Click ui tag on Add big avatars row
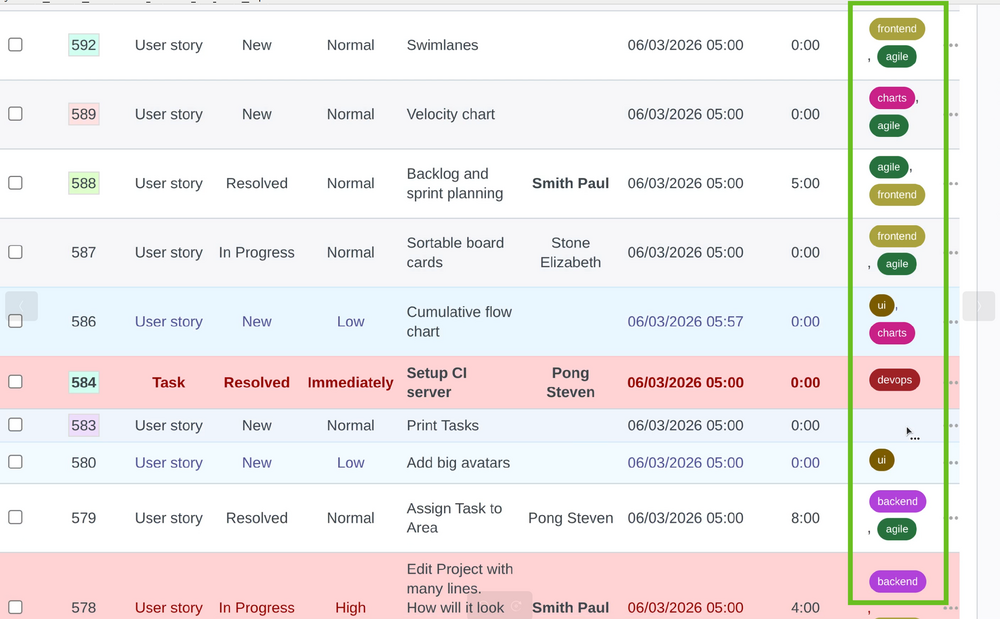 (x=881, y=460)
